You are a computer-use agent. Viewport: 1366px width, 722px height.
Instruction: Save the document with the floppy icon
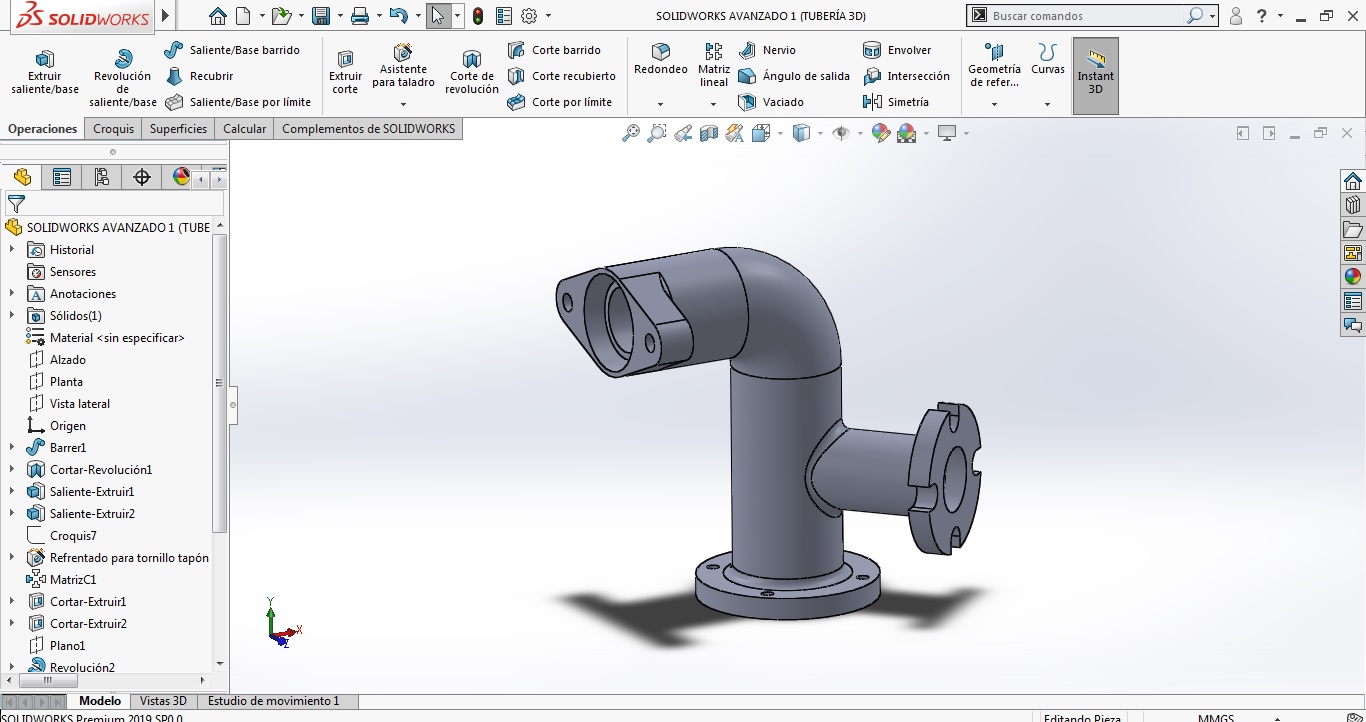point(320,16)
